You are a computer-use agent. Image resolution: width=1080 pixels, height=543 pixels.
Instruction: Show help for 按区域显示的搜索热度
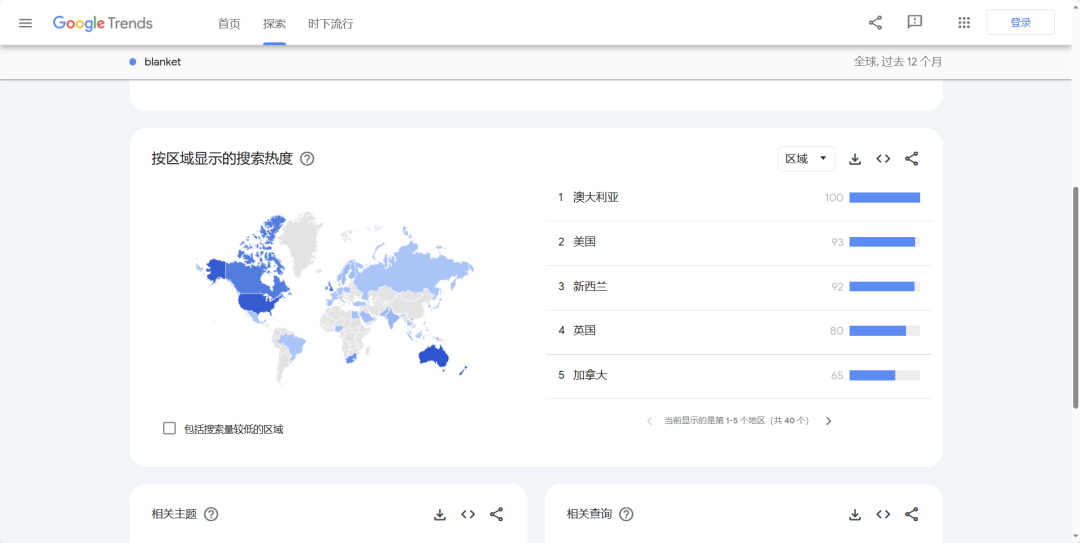pos(307,159)
